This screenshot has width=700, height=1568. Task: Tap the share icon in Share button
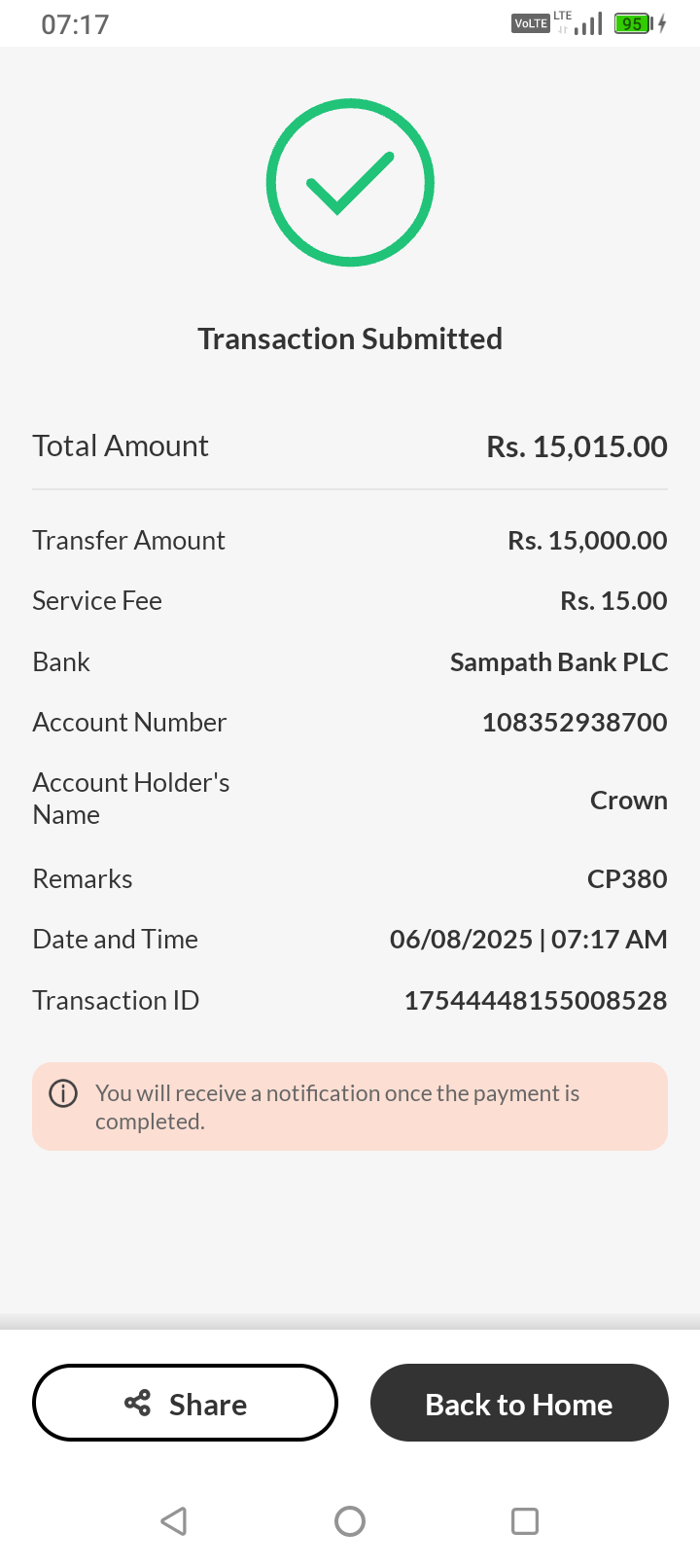[138, 1403]
